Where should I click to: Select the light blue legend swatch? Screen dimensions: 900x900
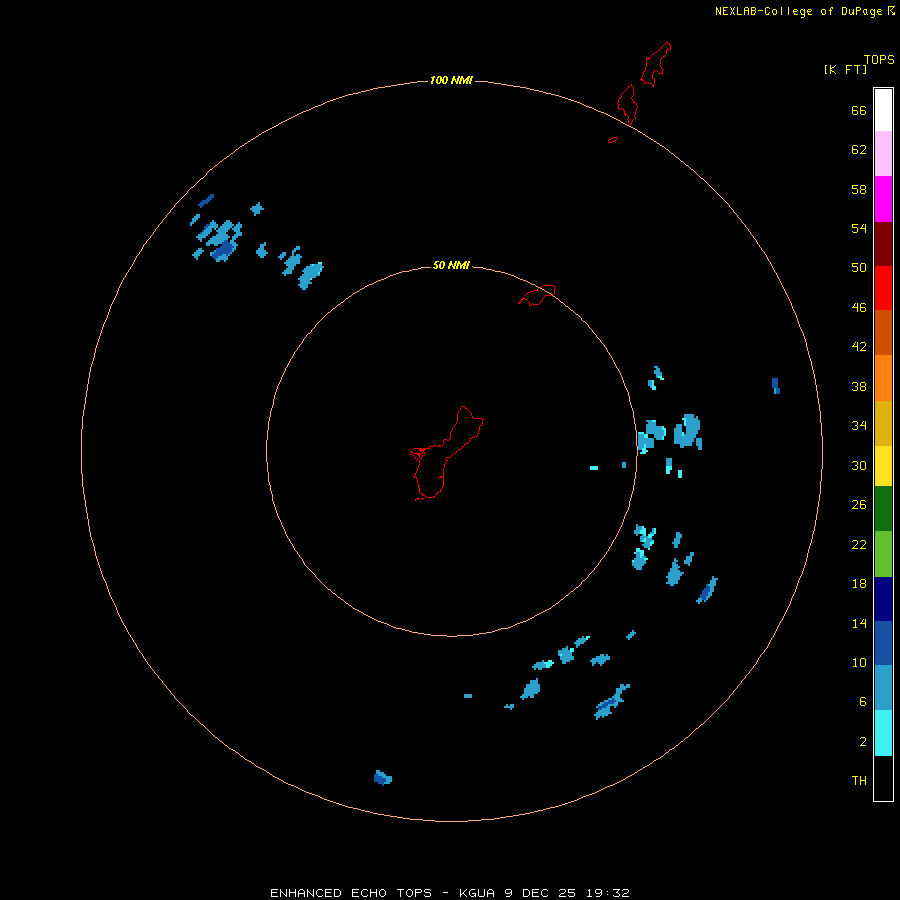click(x=883, y=688)
